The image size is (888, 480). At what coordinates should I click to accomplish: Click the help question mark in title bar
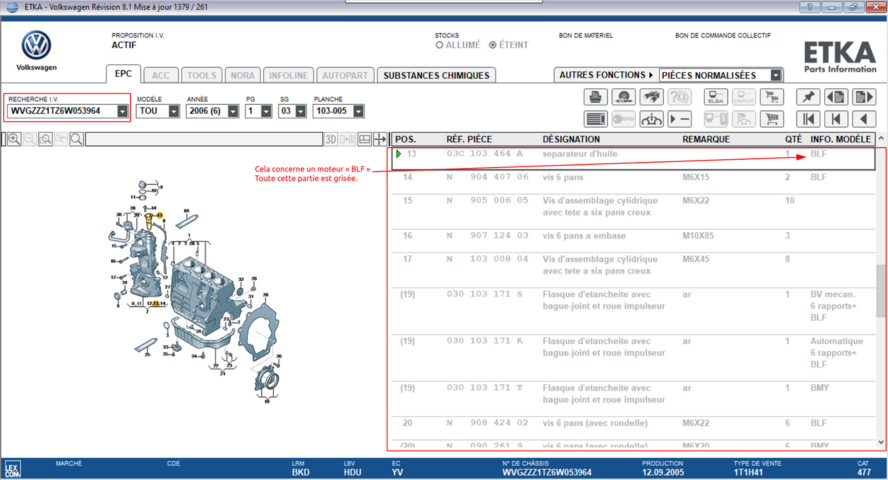pos(810,7)
